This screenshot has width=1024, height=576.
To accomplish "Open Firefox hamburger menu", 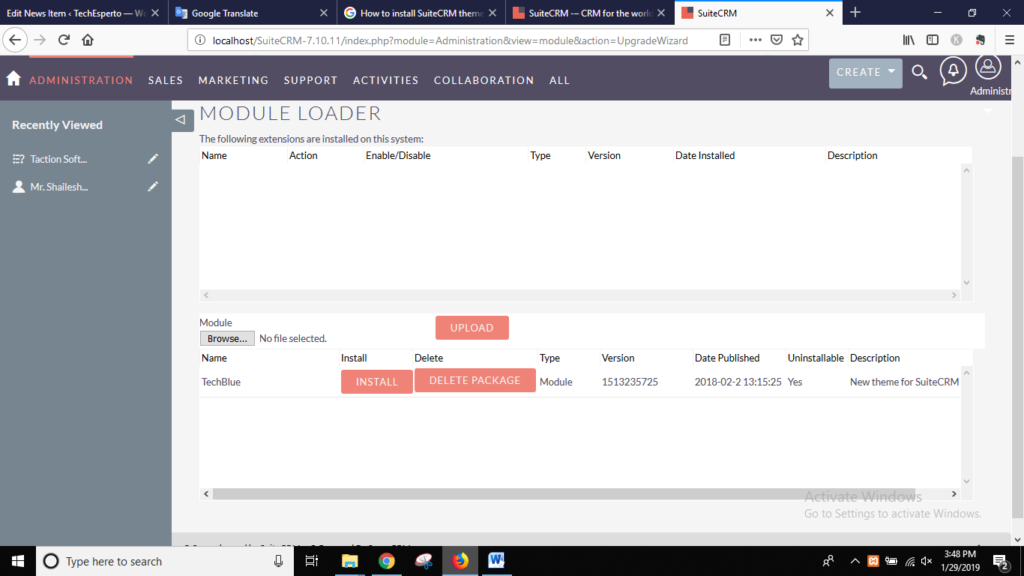I will (x=1010, y=40).
